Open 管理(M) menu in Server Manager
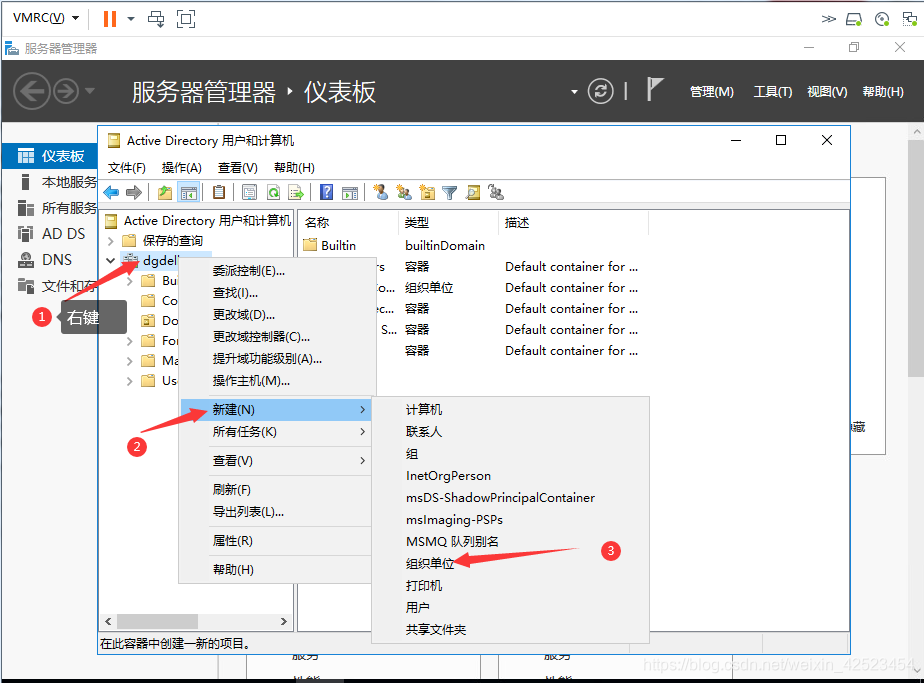This screenshot has height=683, width=924. tap(711, 92)
